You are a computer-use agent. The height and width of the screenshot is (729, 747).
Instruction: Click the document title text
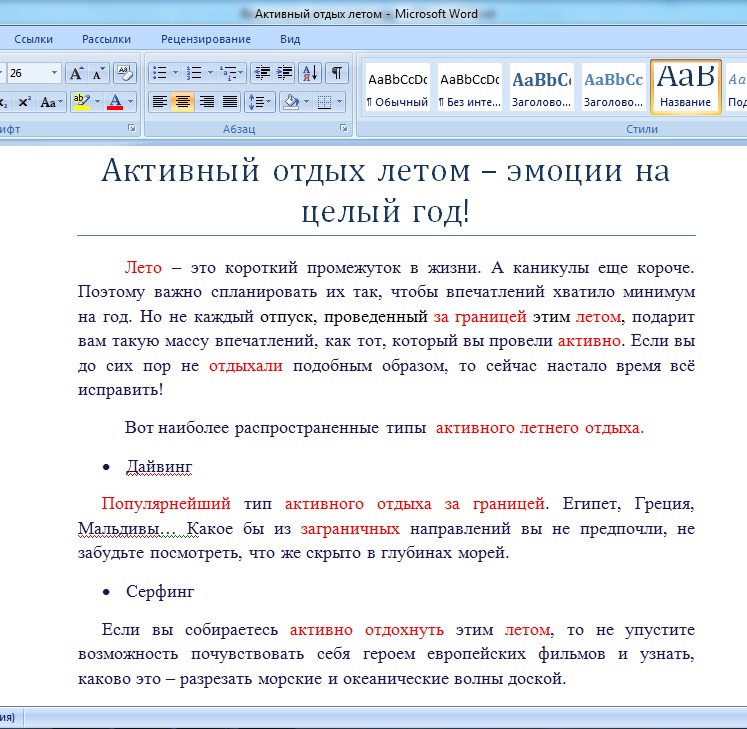pos(386,190)
